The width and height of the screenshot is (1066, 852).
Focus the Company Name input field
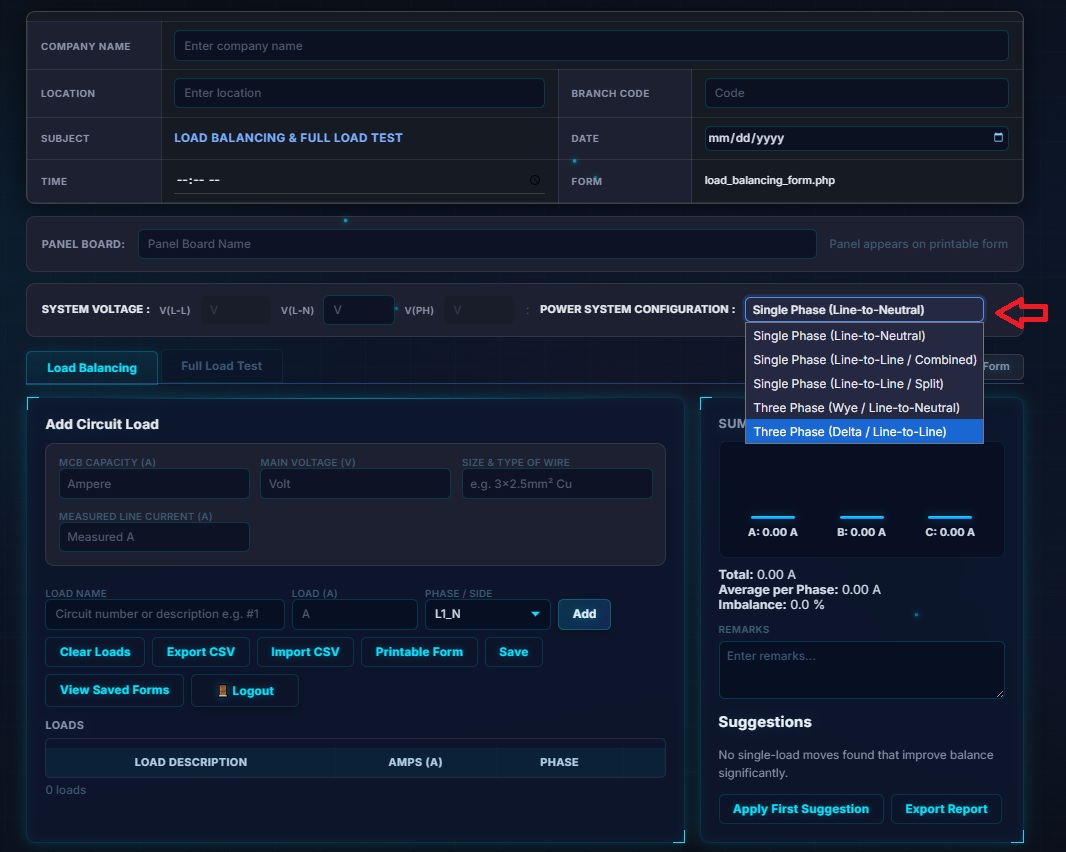tap(590, 46)
